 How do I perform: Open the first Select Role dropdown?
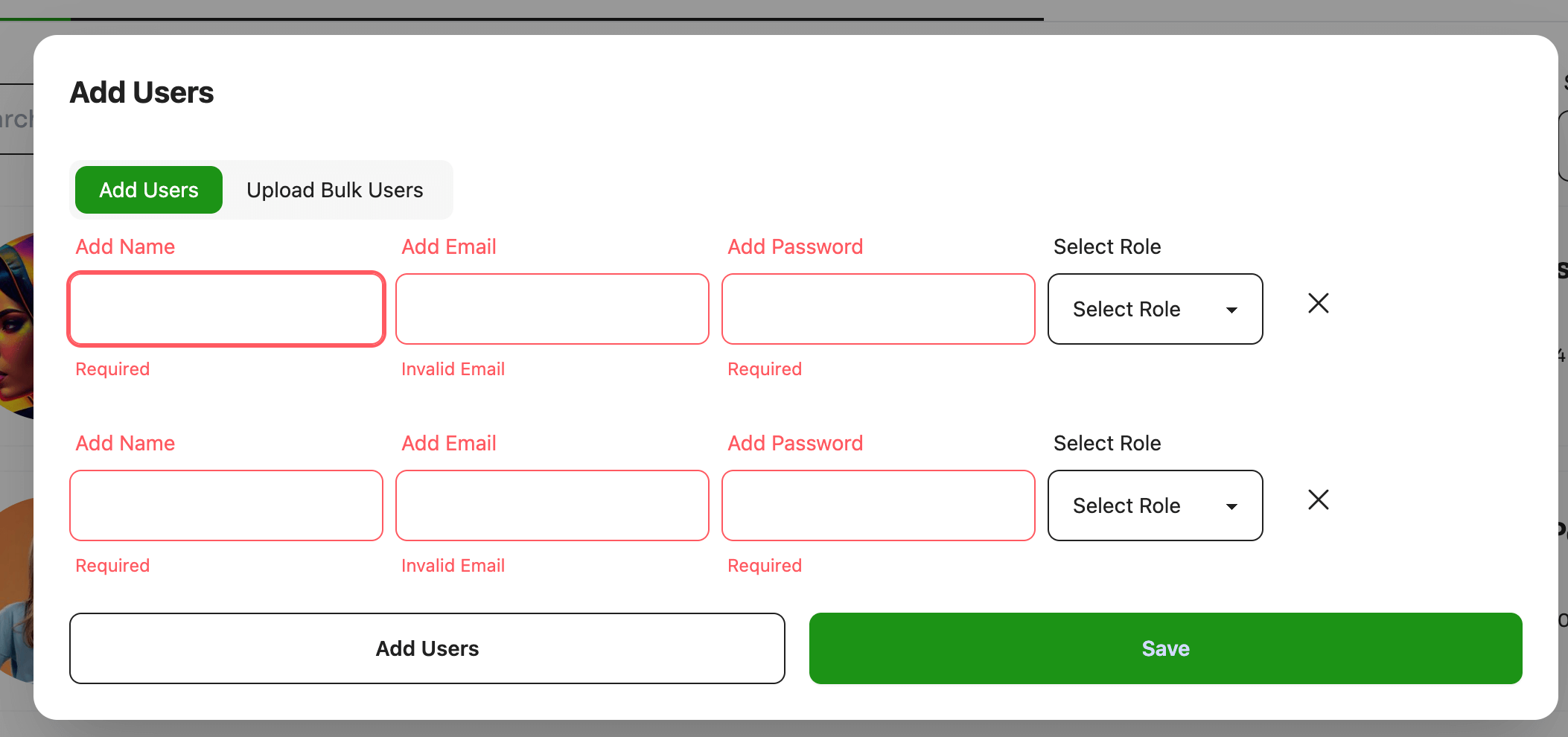1155,309
